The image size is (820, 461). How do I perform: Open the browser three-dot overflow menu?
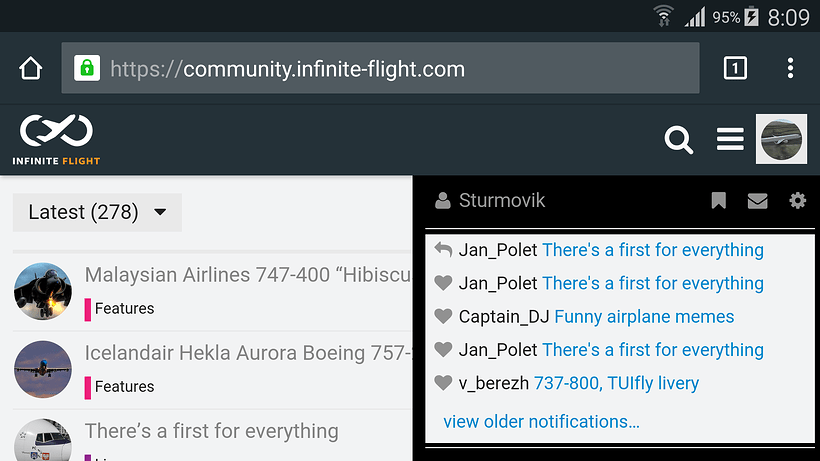(790, 68)
